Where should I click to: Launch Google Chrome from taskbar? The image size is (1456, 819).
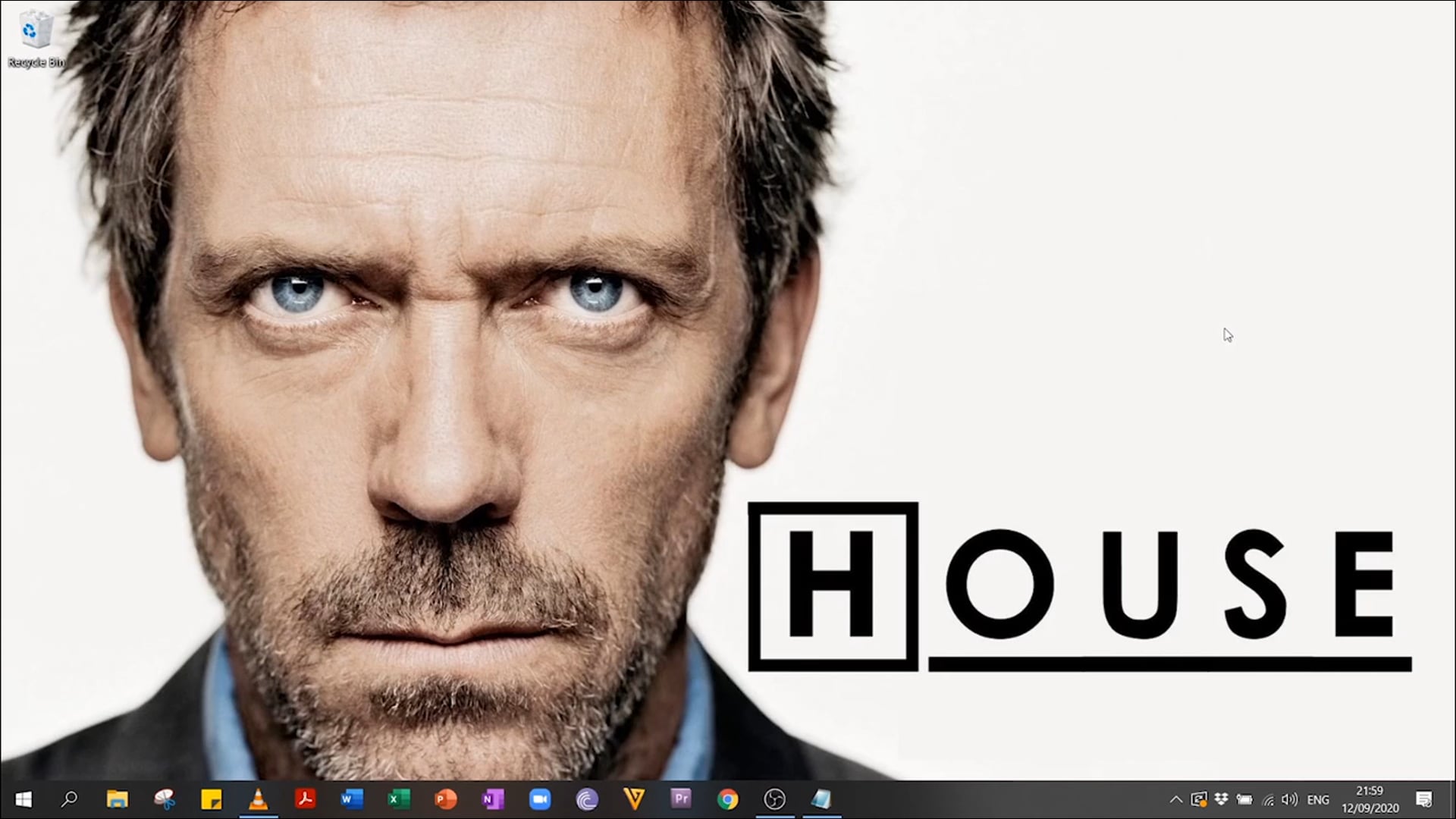(728, 799)
